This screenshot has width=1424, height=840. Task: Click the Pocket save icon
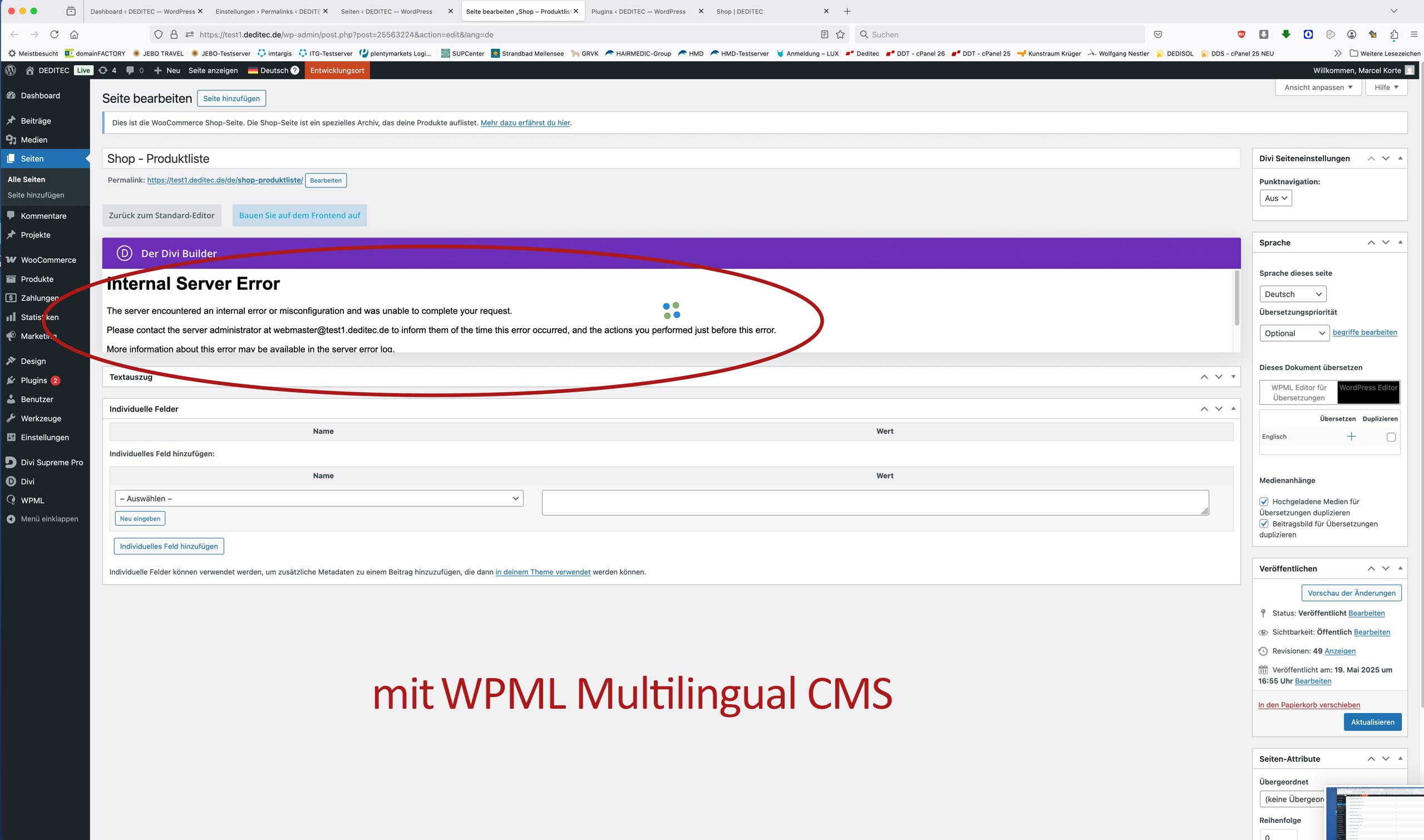click(x=1158, y=34)
